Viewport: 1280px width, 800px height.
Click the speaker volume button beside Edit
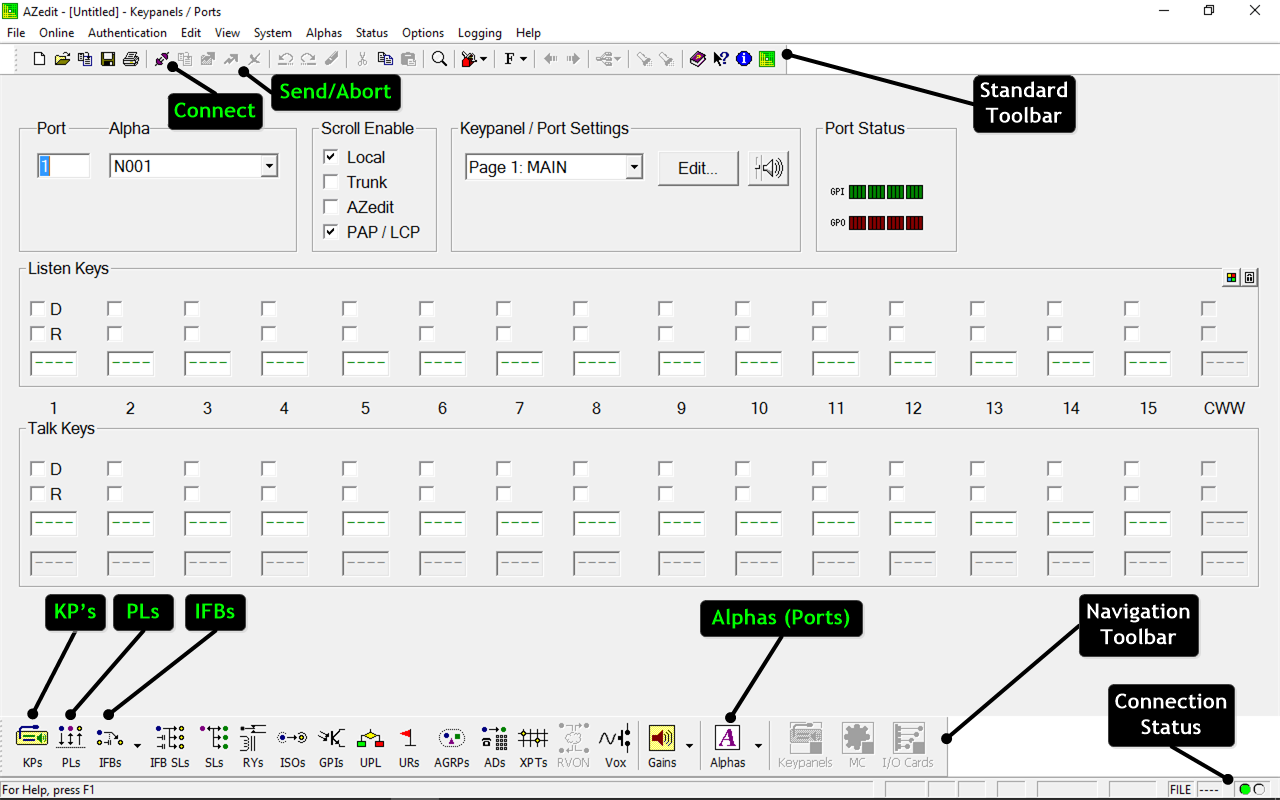(x=768, y=168)
